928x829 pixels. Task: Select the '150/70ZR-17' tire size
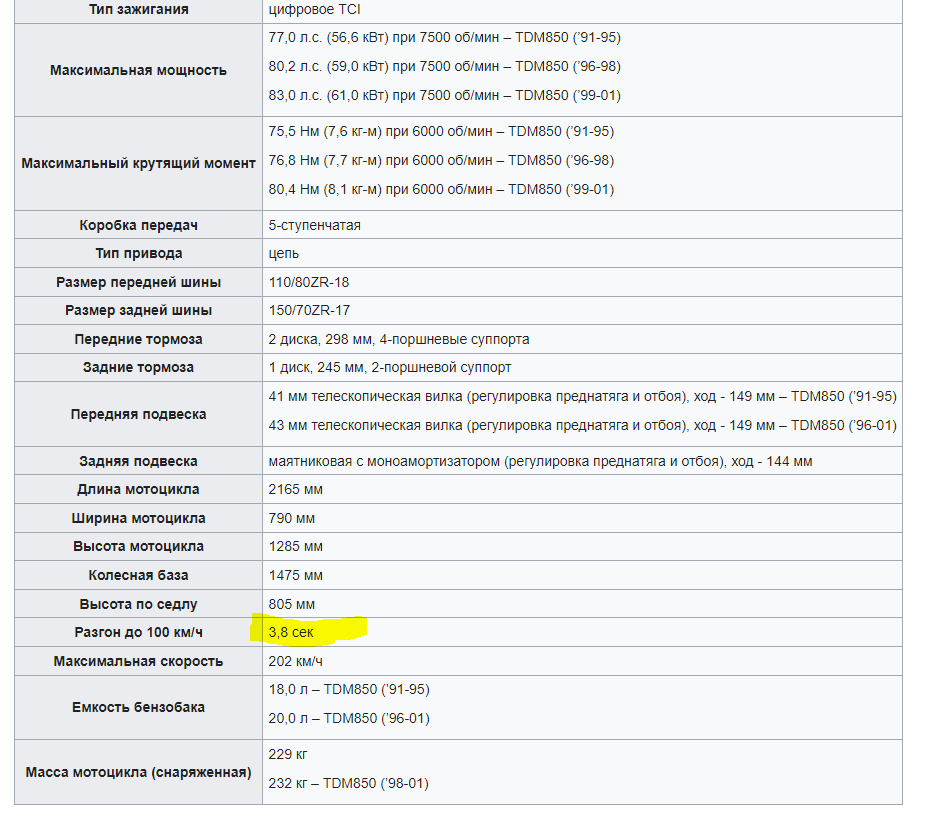[309, 311]
